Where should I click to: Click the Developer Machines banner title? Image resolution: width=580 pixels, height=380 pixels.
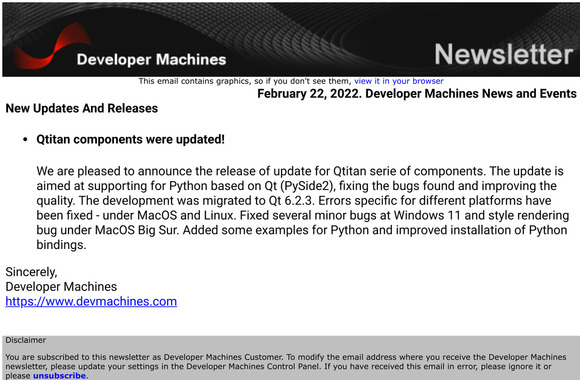click(x=151, y=60)
